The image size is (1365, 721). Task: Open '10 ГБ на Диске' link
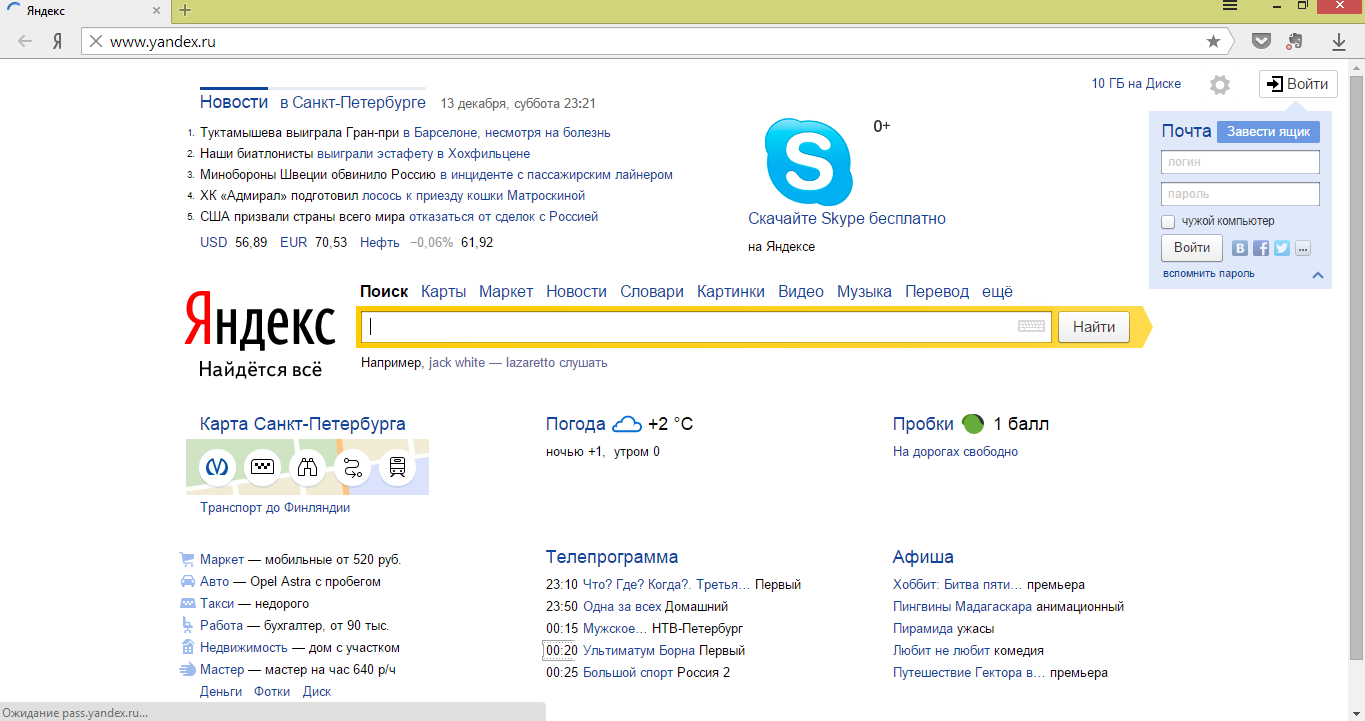click(x=1136, y=84)
